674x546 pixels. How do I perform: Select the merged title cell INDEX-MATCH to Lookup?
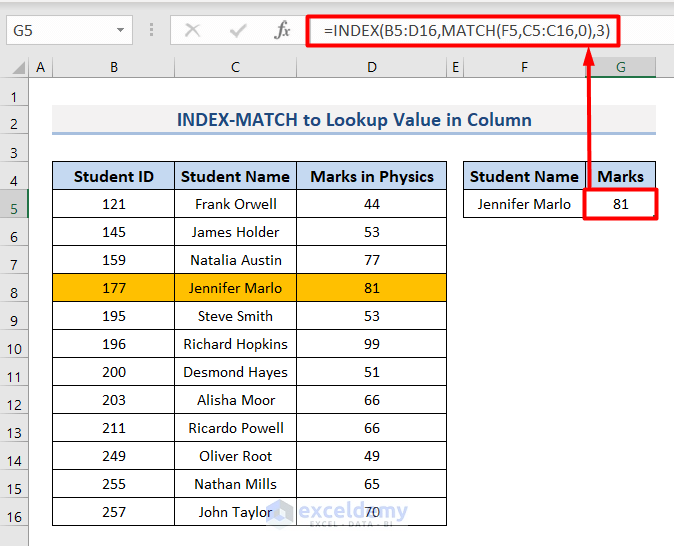[354, 120]
